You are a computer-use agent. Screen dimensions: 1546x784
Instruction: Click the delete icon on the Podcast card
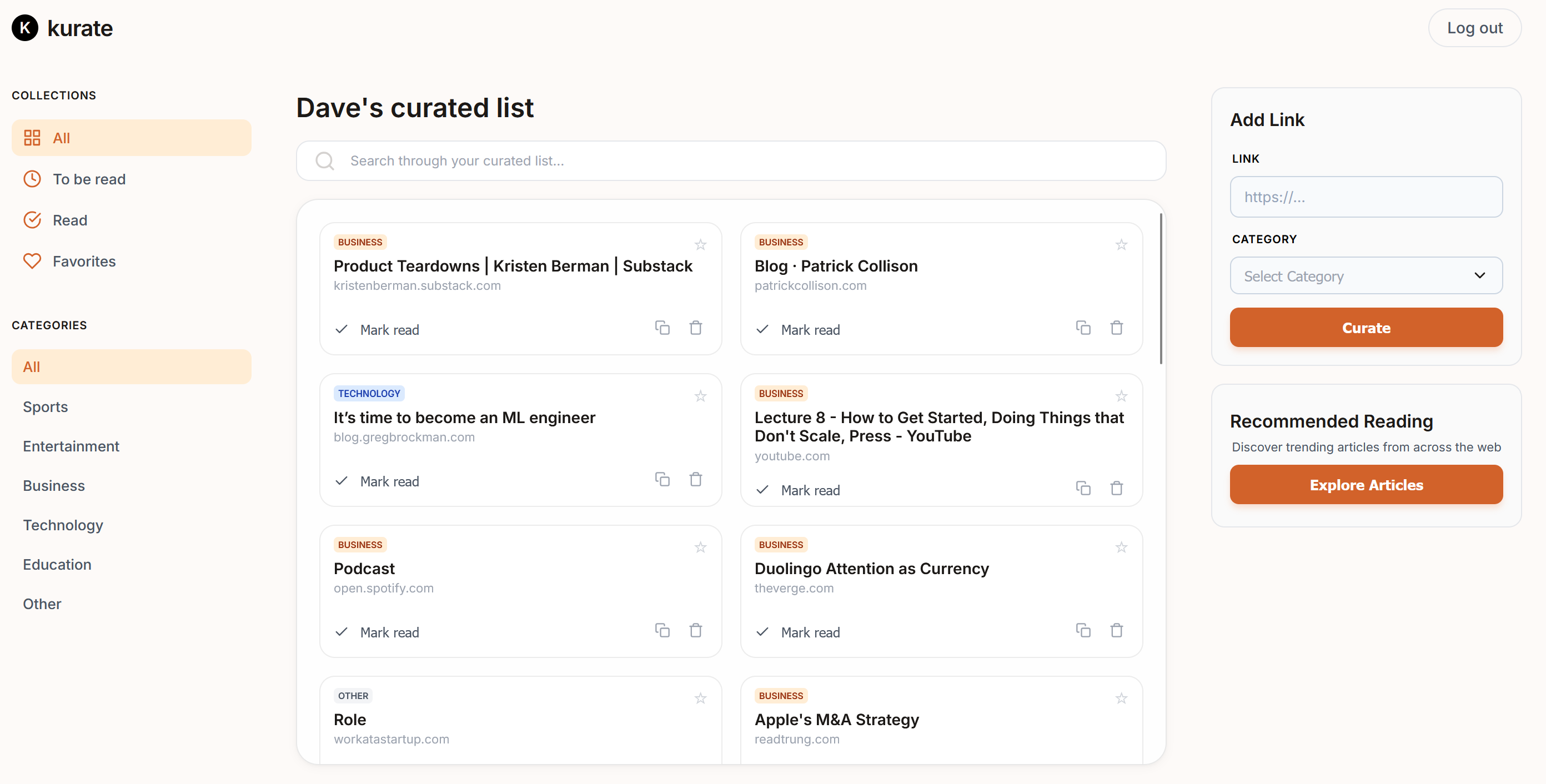click(x=696, y=630)
